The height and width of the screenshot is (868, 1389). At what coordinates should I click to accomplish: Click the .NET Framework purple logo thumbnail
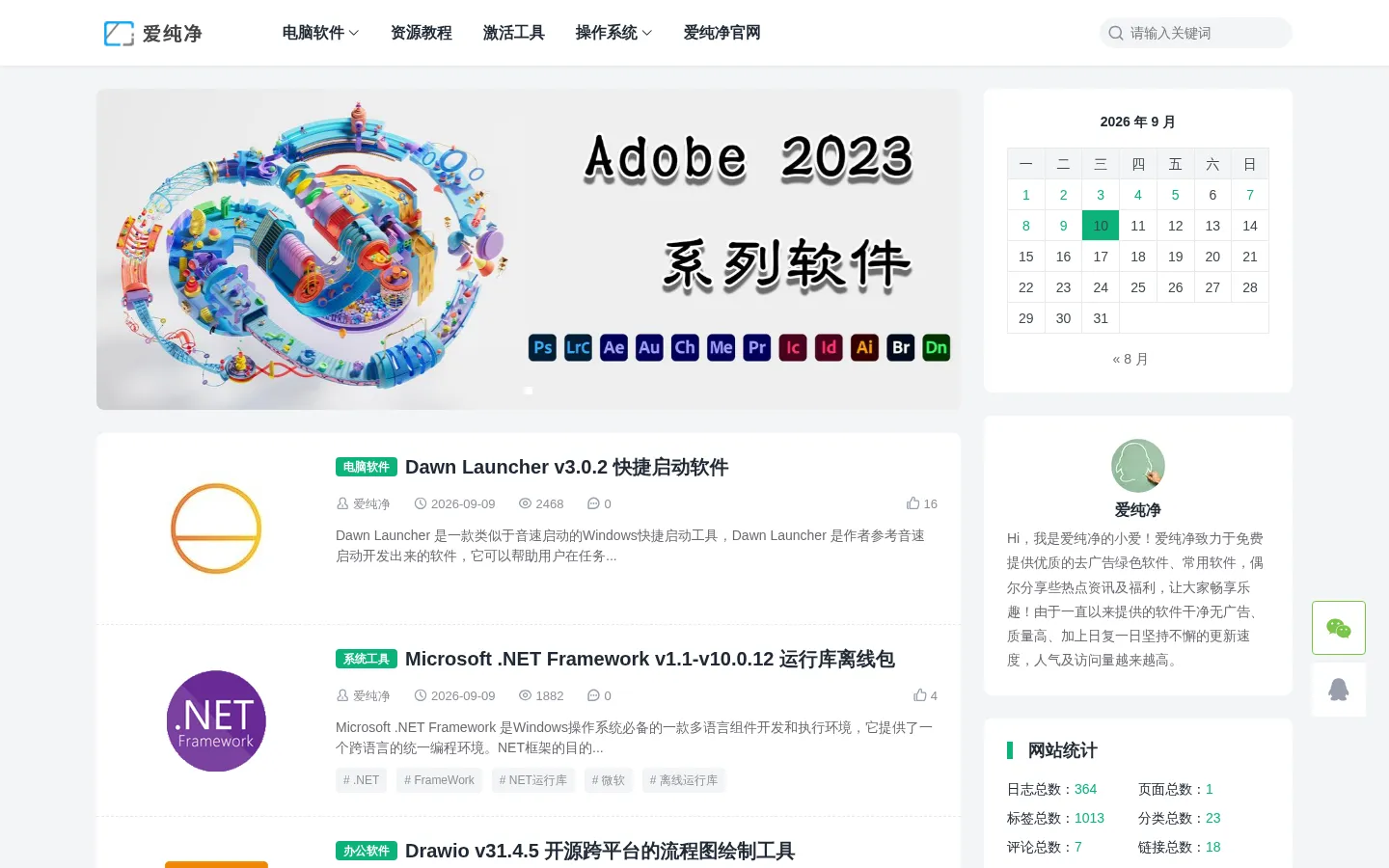pyautogui.click(x=216, y=720)
